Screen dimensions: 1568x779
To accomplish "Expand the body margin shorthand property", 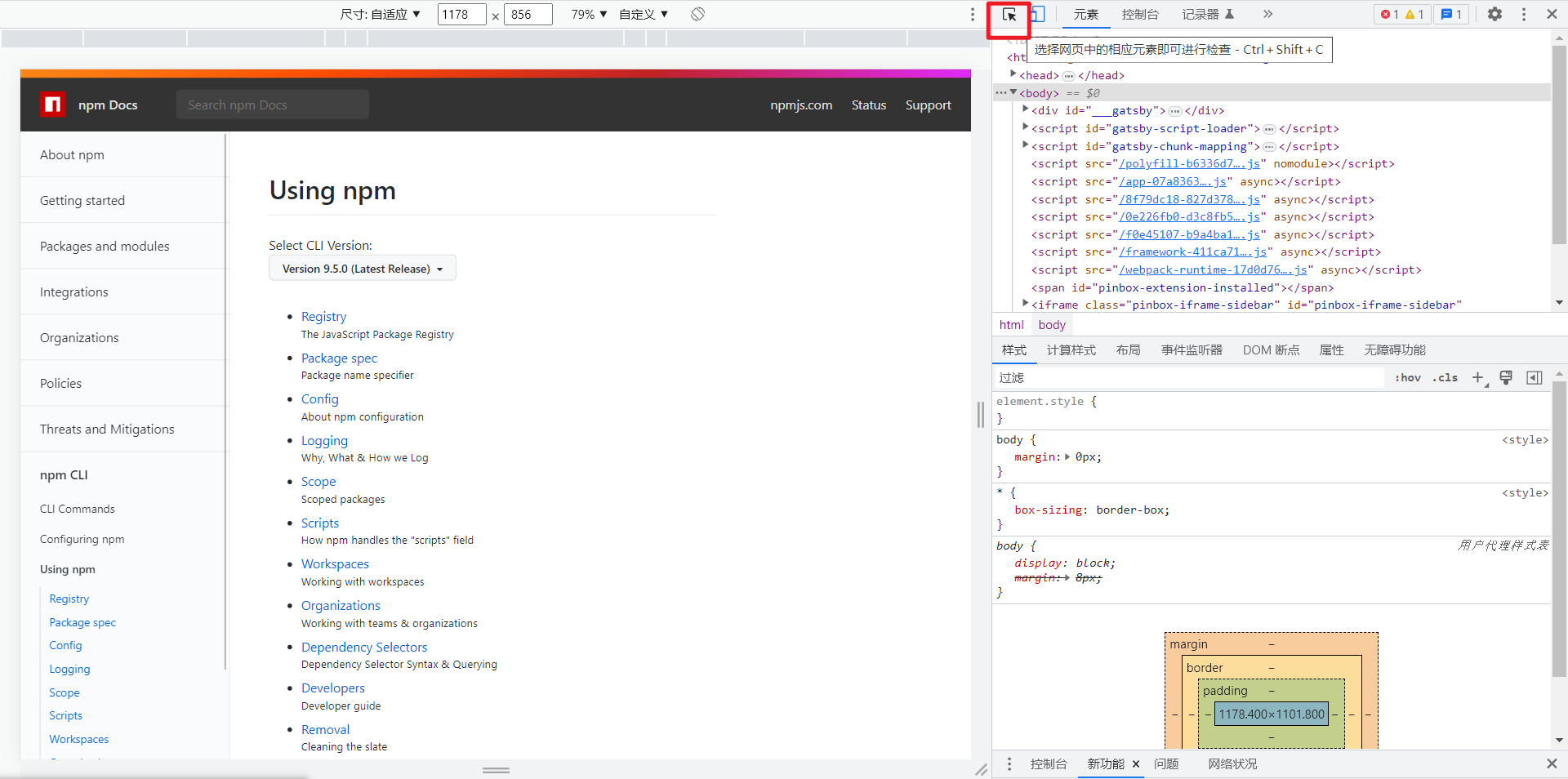I will [x=1067, y=456].
